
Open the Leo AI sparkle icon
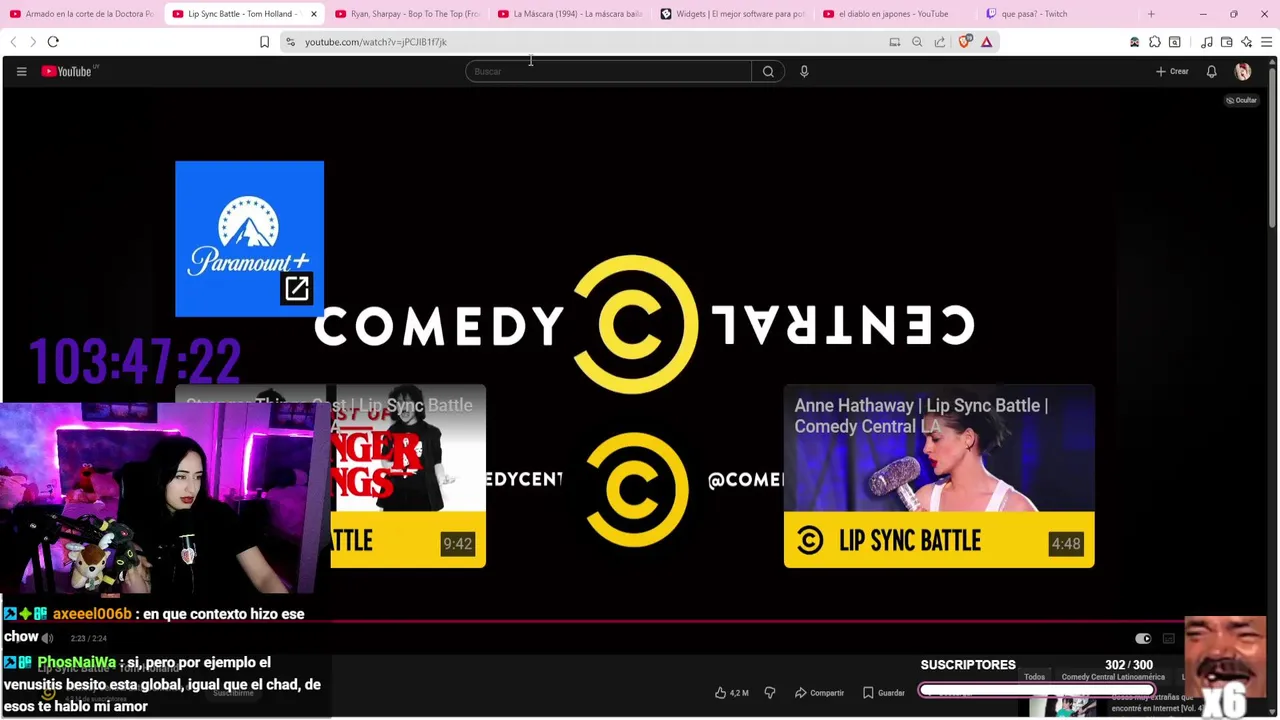pyautogui.click(x=1246, y=42)
